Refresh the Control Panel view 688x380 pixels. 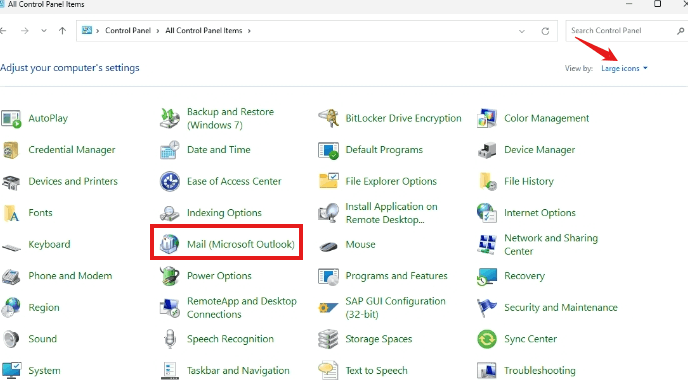coord(545,31)
